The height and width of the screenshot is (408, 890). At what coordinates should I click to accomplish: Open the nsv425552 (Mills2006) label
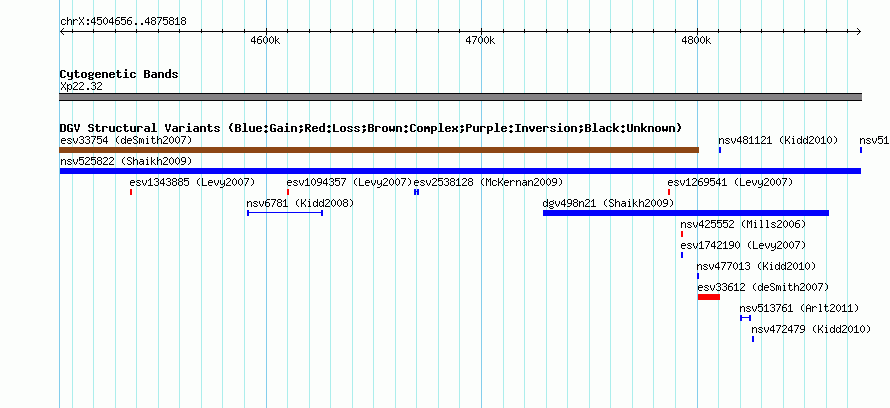coord(743,224)
